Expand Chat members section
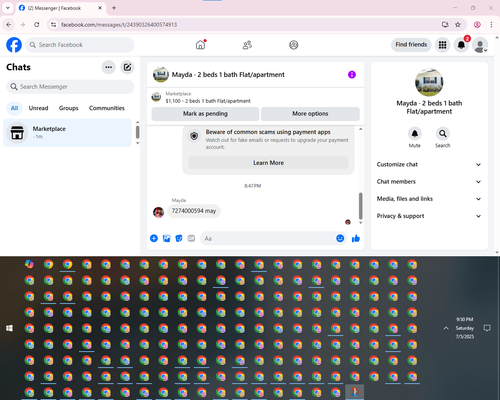Screen dimensions: 500x400 (x=429, y=182)
